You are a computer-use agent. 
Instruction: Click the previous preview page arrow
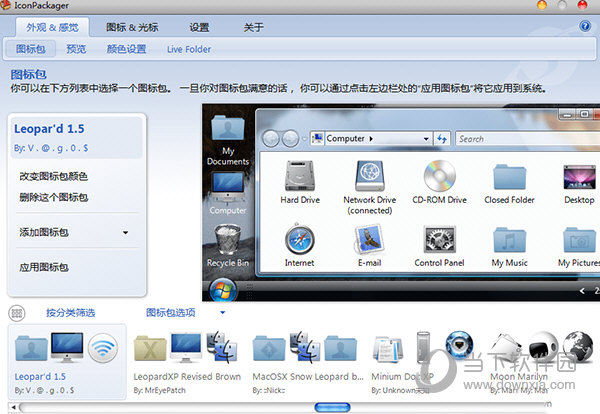[582, 291]
